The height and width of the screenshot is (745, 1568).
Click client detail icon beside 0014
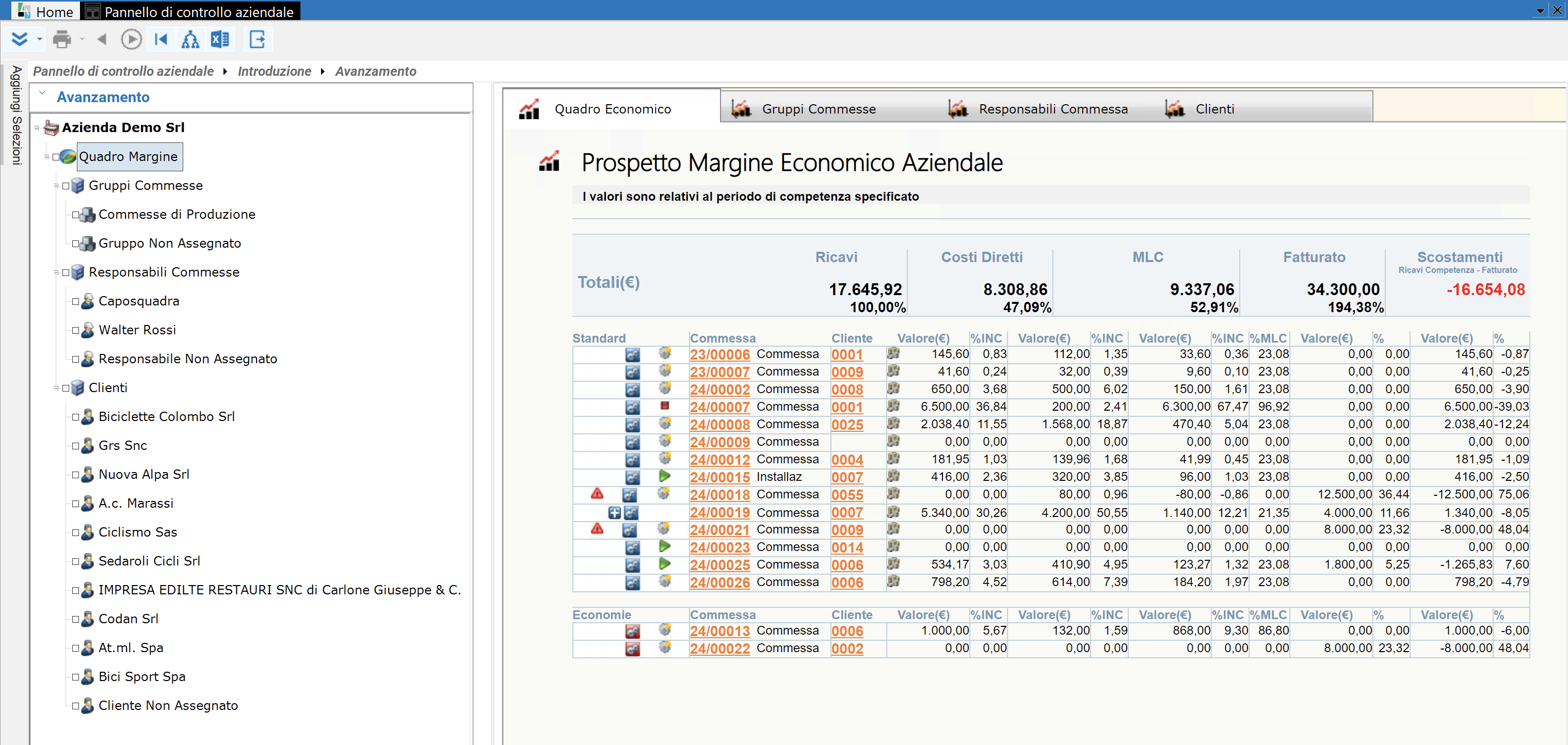pos(893,546)
